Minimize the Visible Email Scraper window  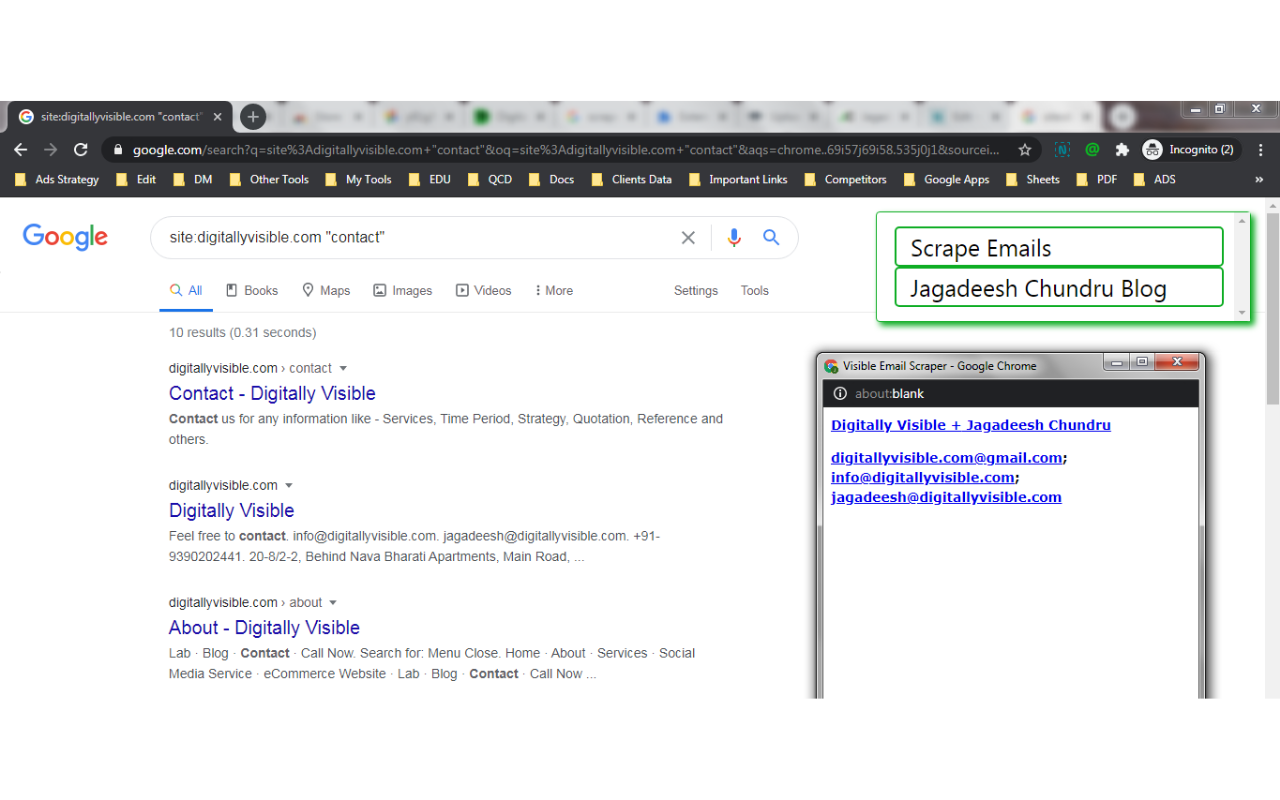tap(1116, 362)
